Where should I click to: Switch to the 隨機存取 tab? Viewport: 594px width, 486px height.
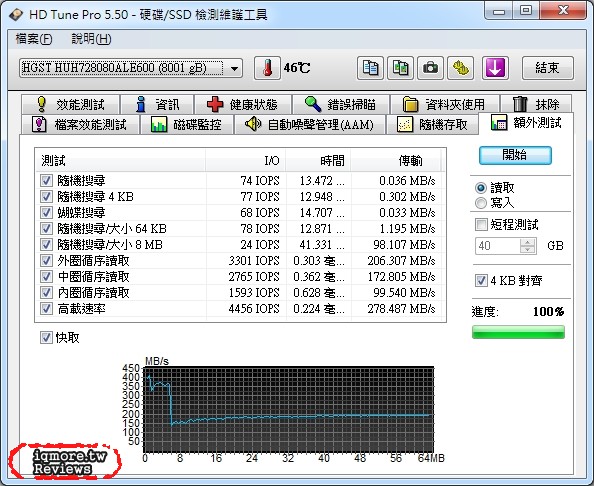click(432, 124)
